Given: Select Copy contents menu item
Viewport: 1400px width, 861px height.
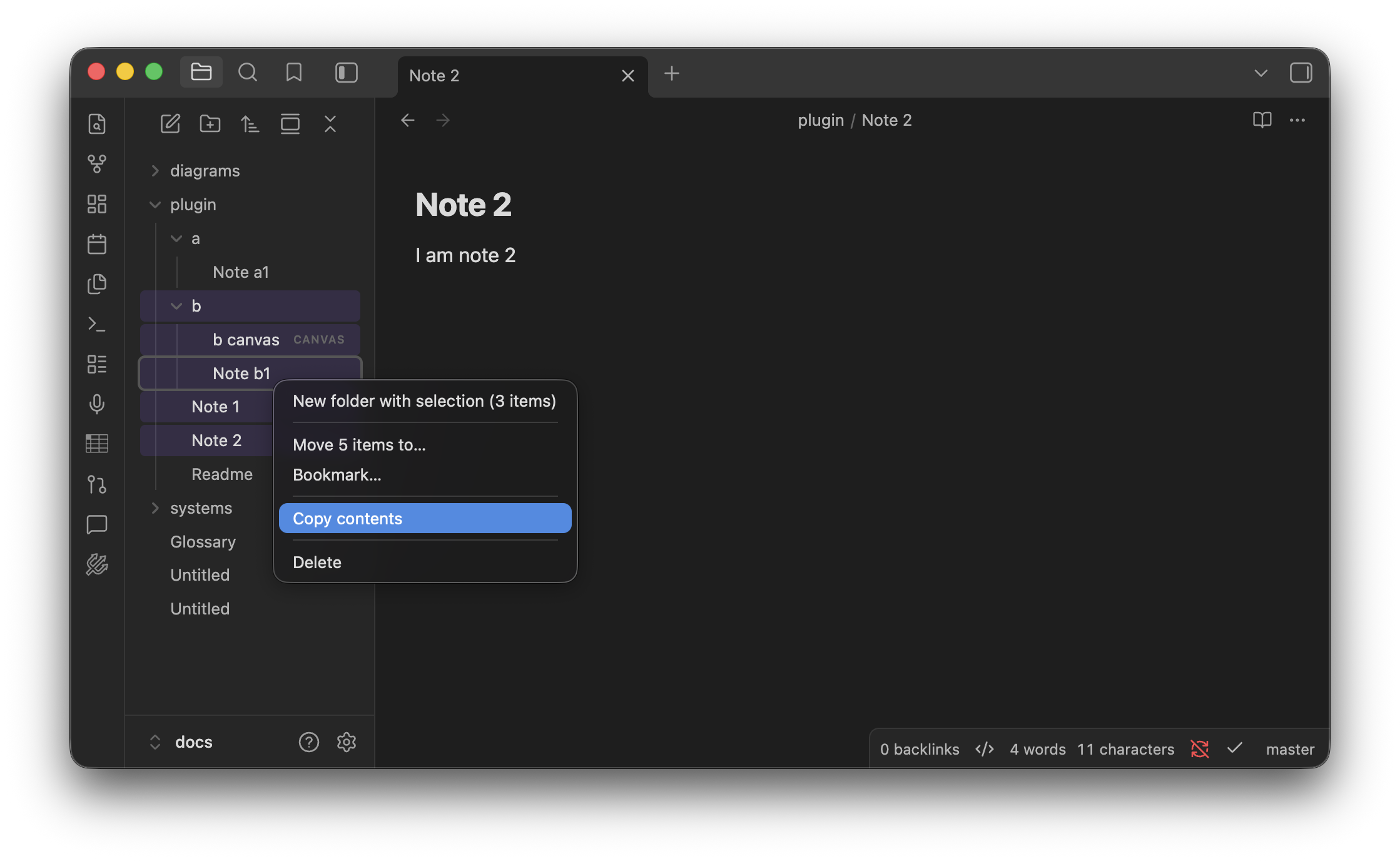Looking at the screenshot, I should pyautogui.click(x=425, y=519).
